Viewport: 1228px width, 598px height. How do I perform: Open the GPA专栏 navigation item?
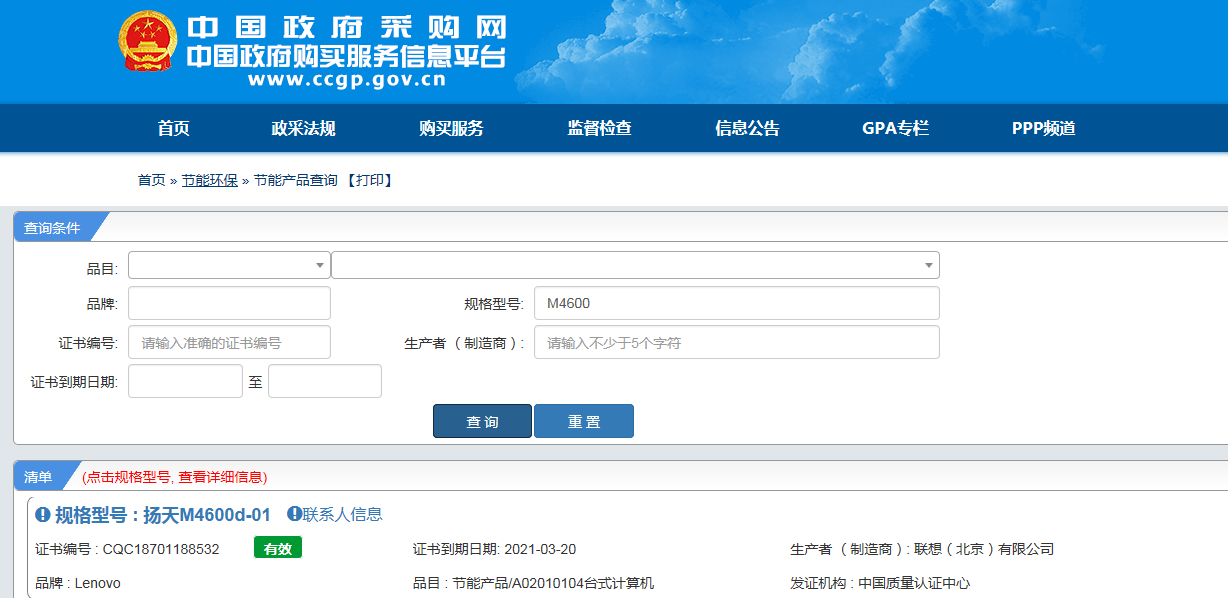pos(895,128)
